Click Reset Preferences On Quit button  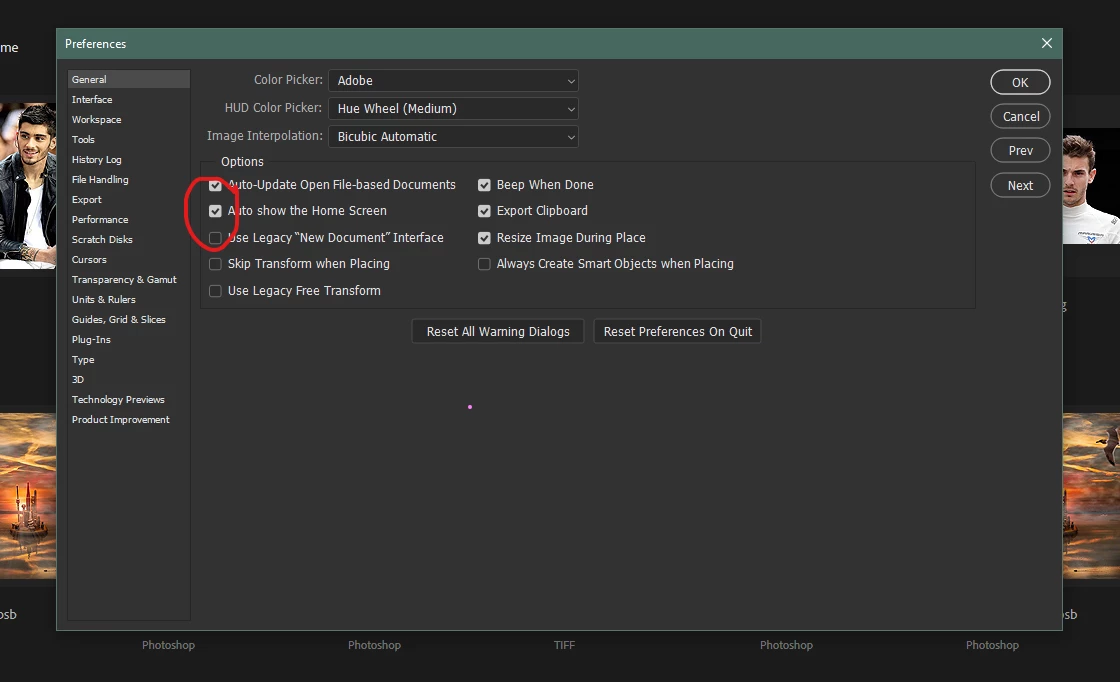point(677,331)
